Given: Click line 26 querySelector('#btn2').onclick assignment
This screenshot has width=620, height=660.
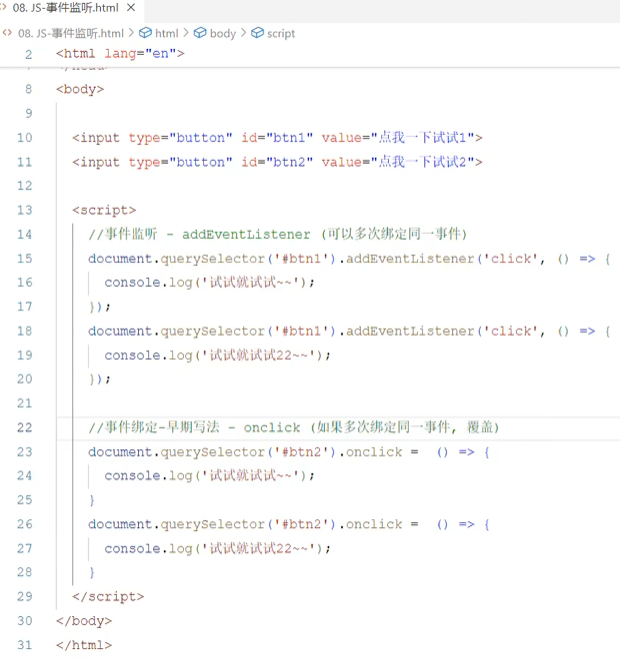Looking at the screenshot, I should point(288,524).
